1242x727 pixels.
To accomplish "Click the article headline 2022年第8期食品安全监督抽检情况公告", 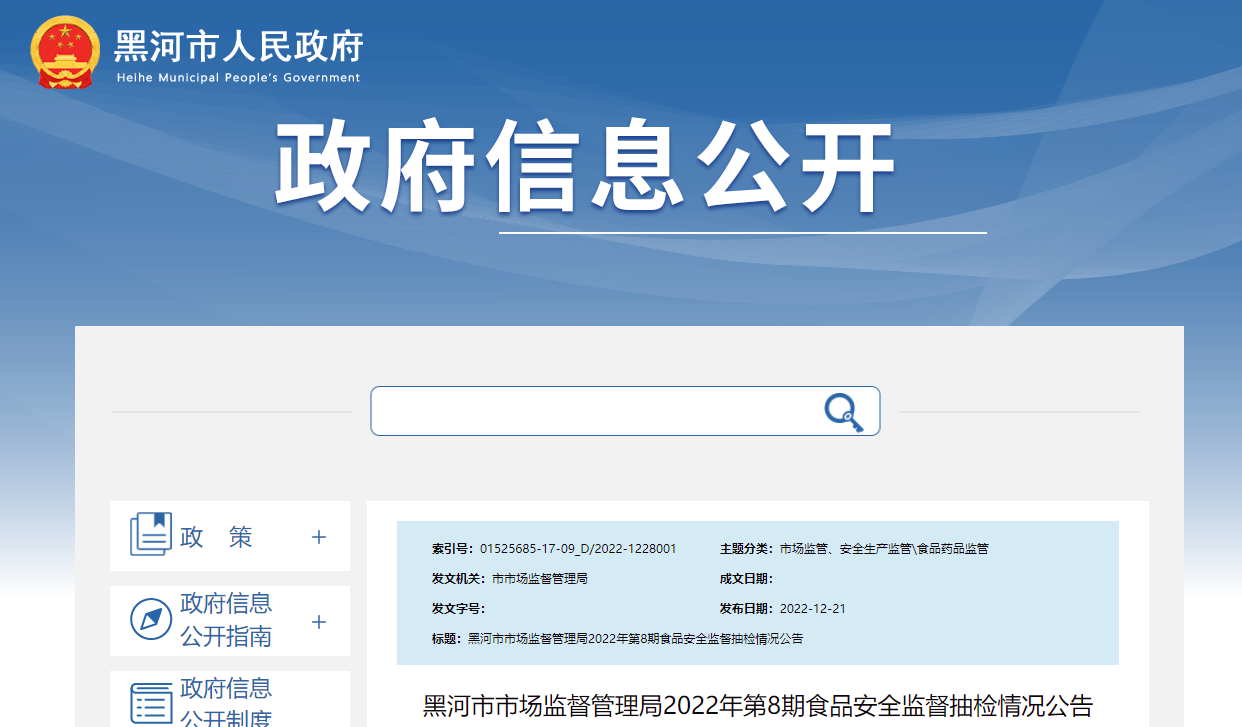I will point(757,706).
